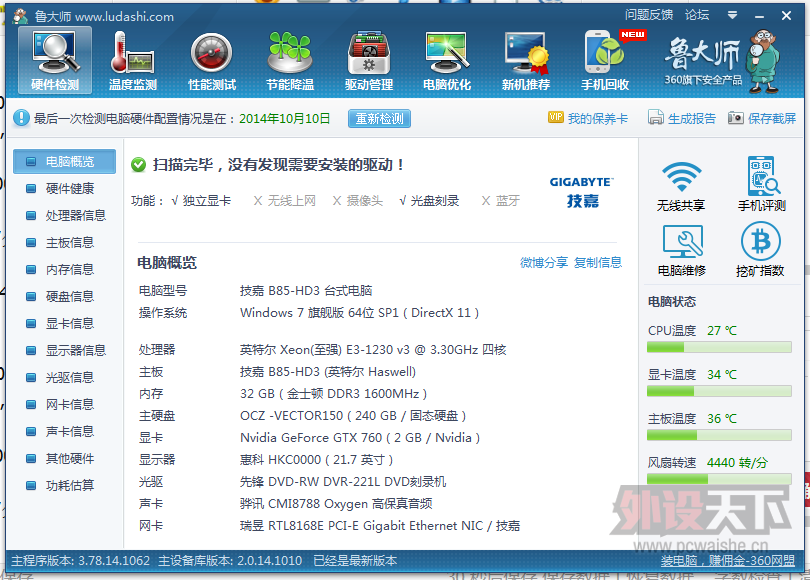Select 功耗估算 in sidebar
The width and height of the screenshot is (810, 580).
pos(65,485)
